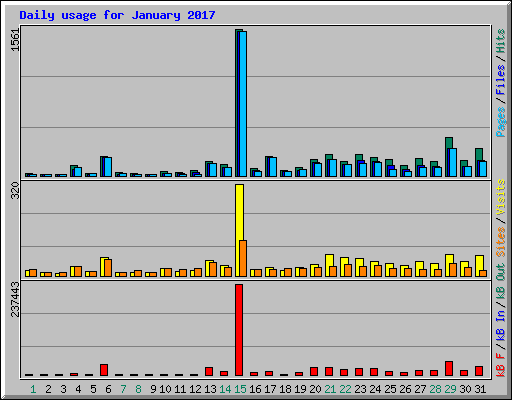This screenshot has width=512, height=400.
Task: Click day 29 on the axis
Action: 450,389
